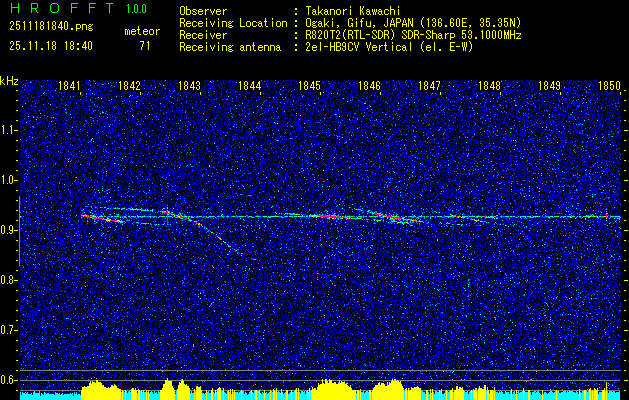629x400 pixels.
Task: Select the filename 2511181840.png
Action: tap(51, 27)
